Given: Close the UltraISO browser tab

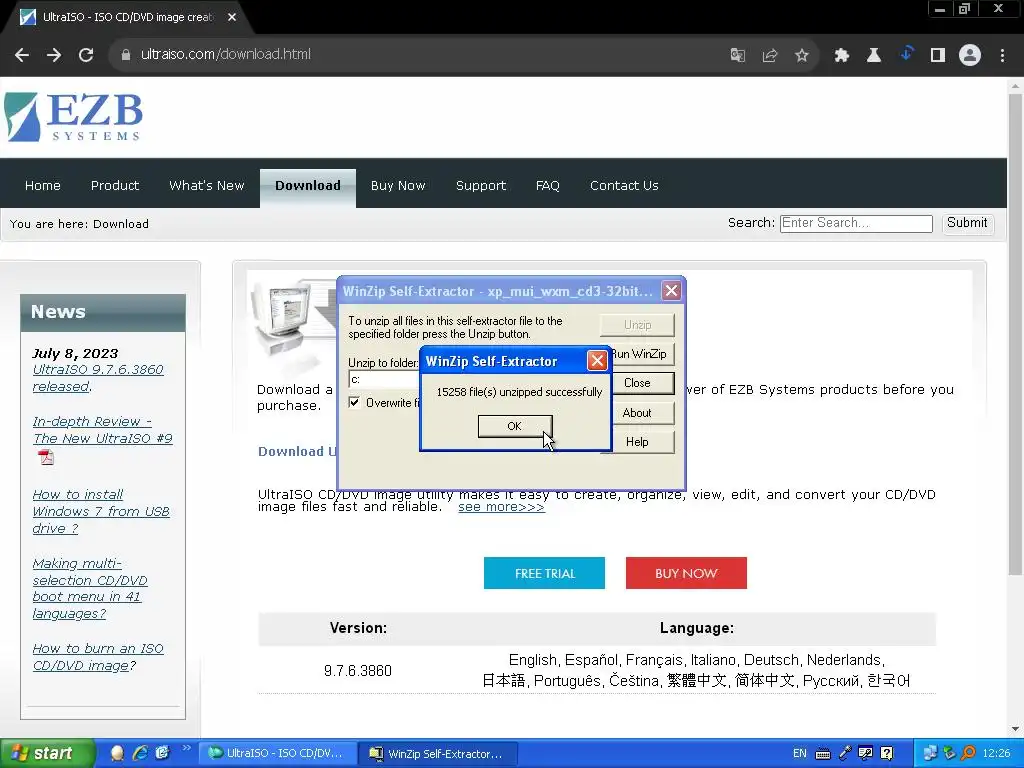Looking at the screenshot, I should click(x=232, y=17).
